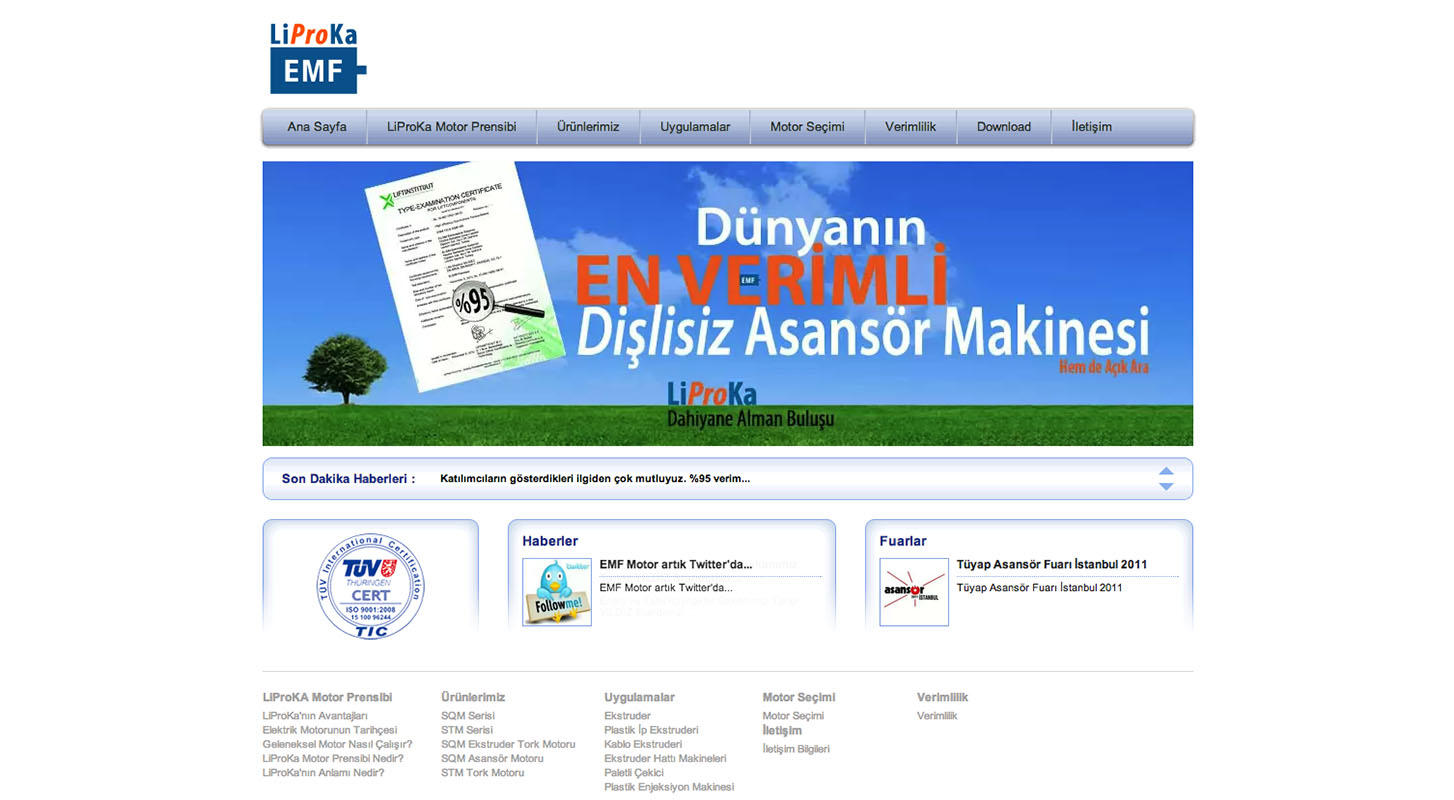Open the EMF Motor artık Twitter'da summary text

(666, 588)
